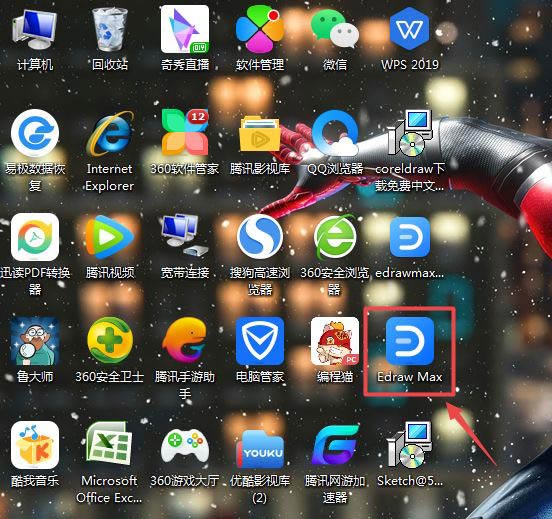Click the 360游戏大厅 gamepad icon
The image size is (552, 519).
185,444
